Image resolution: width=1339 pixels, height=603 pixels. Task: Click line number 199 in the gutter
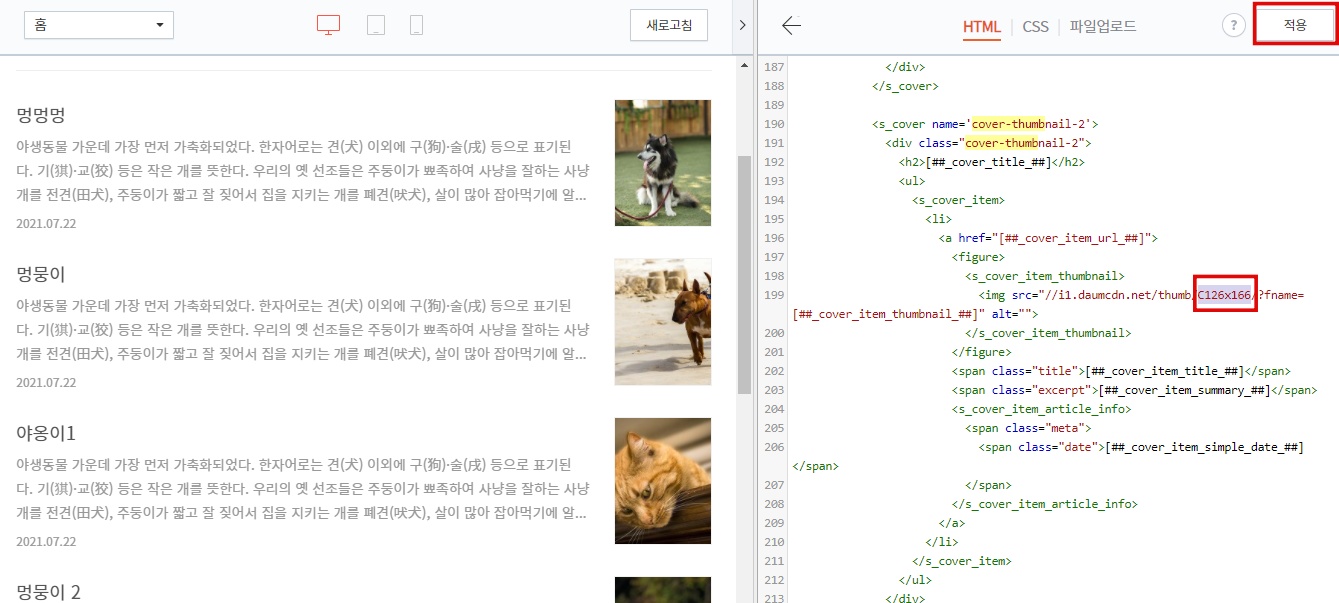(x=773, y=295)
